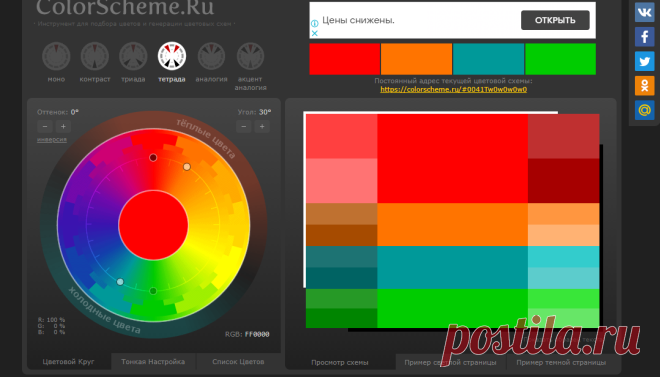Switch to Список Цветов tab
Screen dimensions: 660x377
(x=238, y=361)
